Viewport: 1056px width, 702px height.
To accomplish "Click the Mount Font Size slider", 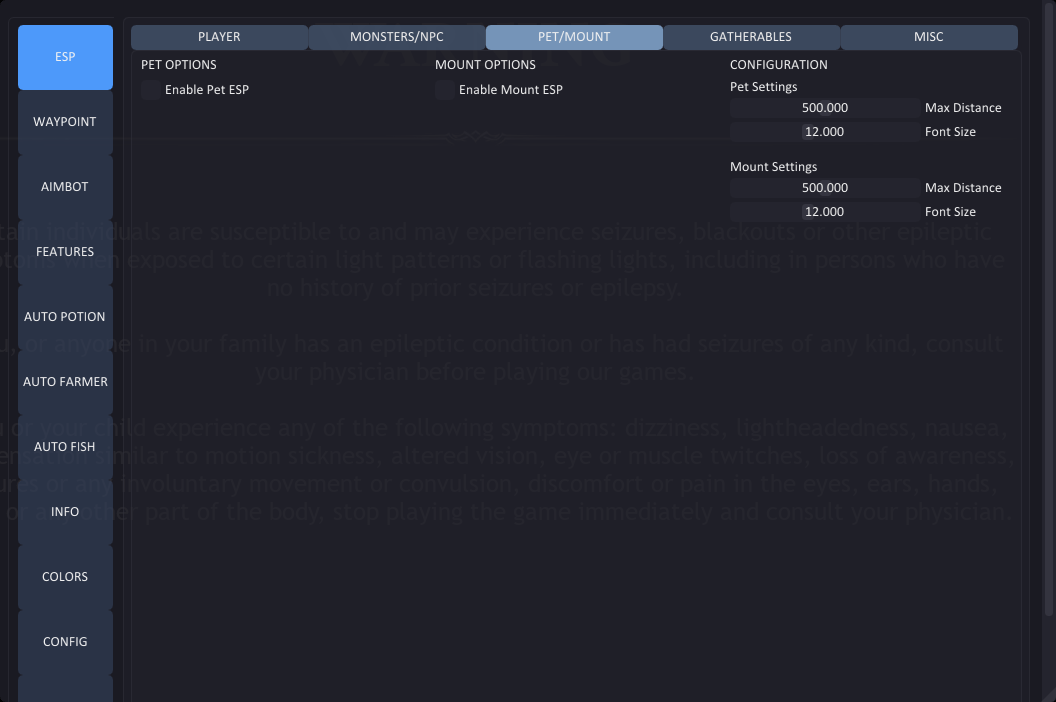I will click(825, 212).
